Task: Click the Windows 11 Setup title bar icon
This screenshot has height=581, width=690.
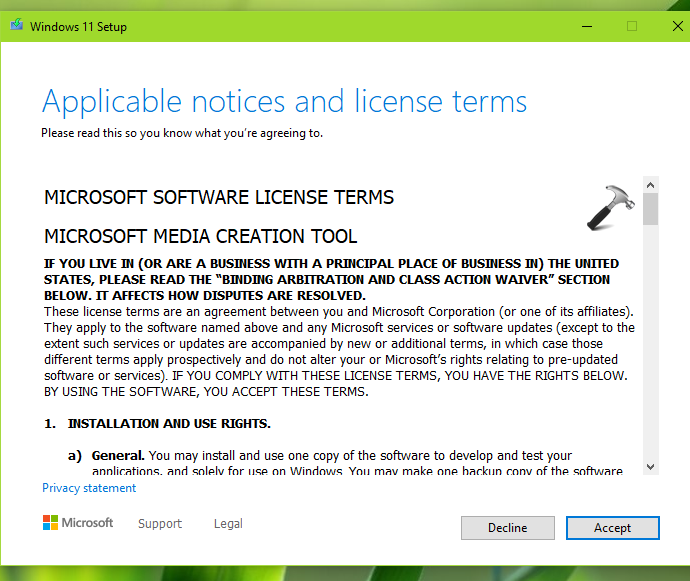Action: tap(15, 26)
